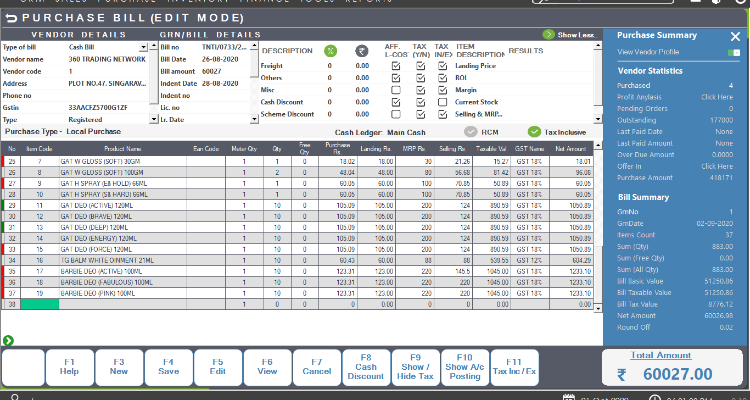Click the Indent Date field 28-08-2020

(220, 83)
